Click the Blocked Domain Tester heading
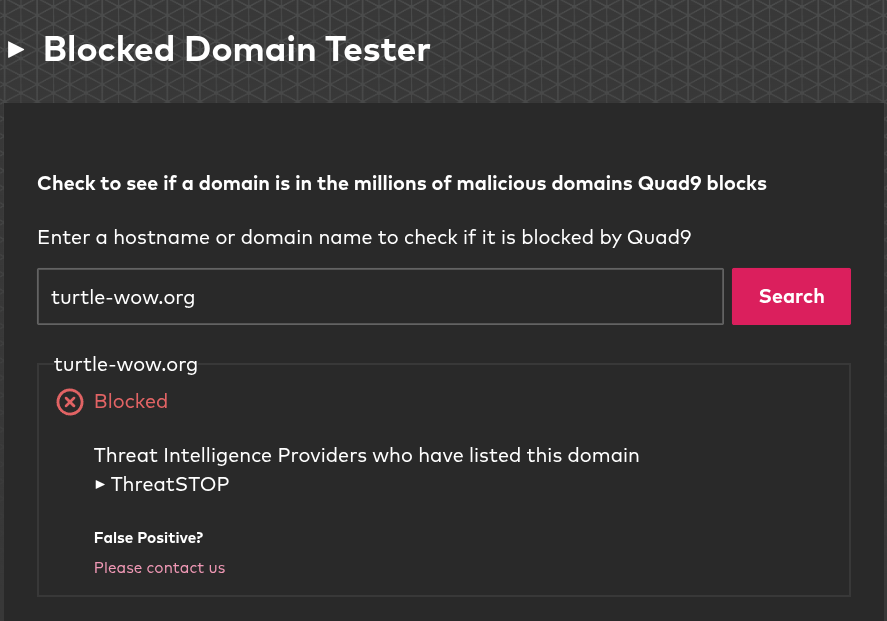The image size is (887, 621). 236,49
